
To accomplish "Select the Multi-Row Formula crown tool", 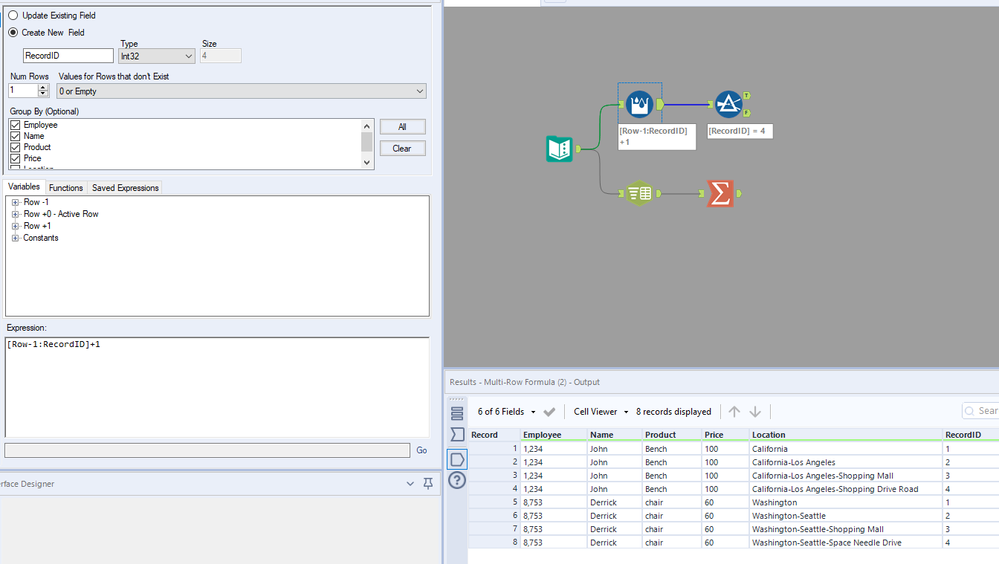I will 640,104.
